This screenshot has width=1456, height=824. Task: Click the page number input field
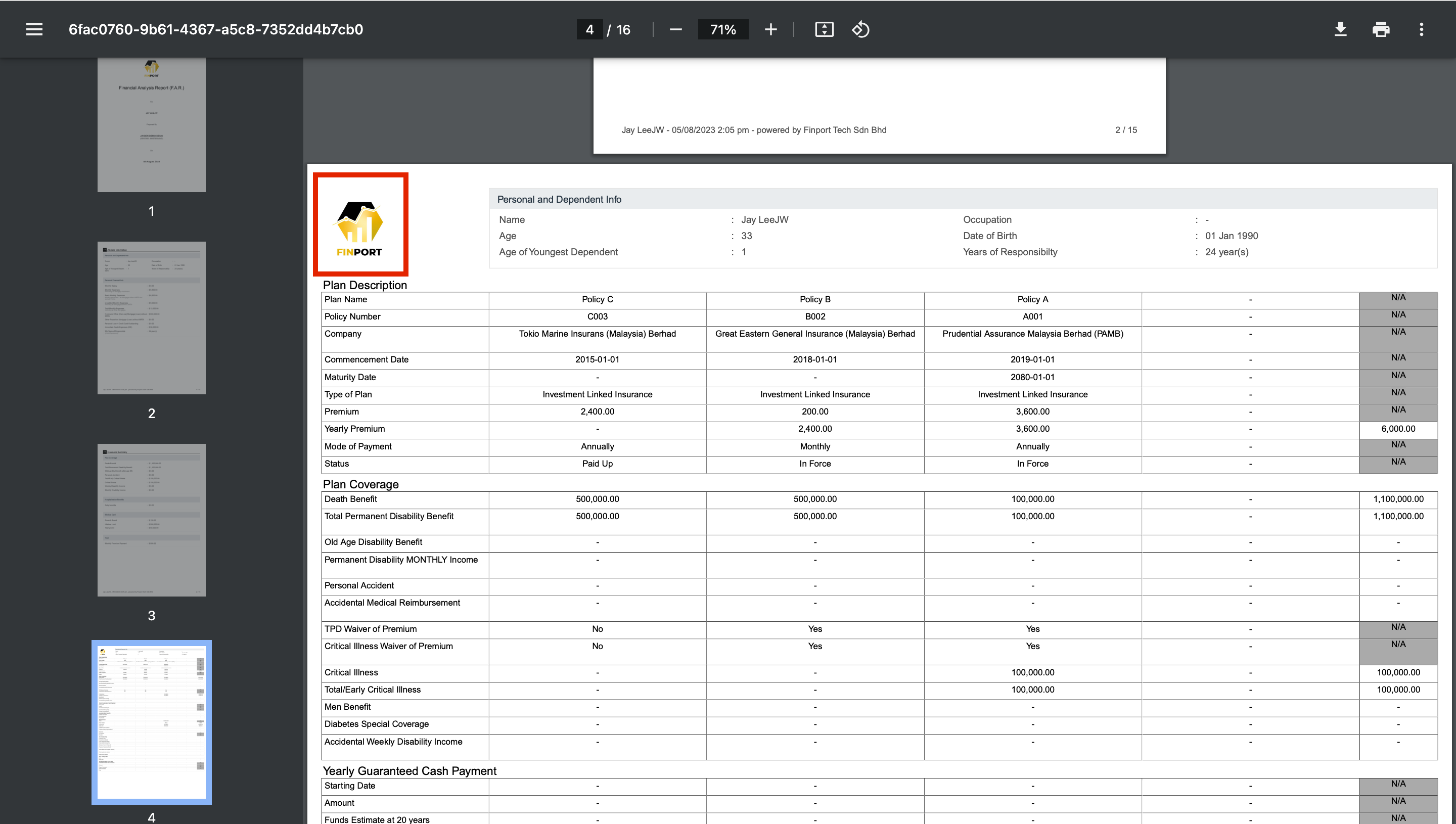click(x=589, y=29)
